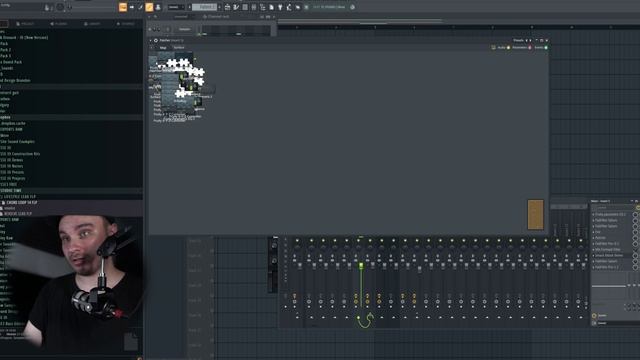Click the pattern selector field in toolbar
This screenshot has height=360, width=640.
tap(204, 7)
